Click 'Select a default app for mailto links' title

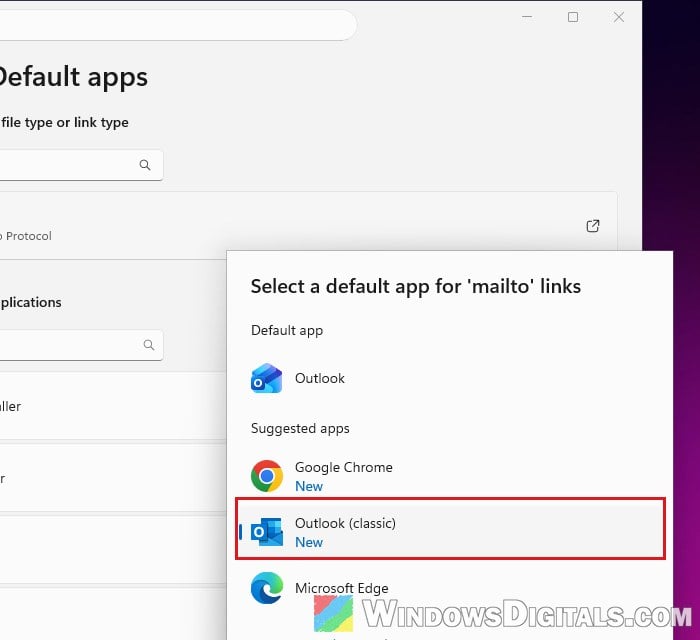[x=416, y=287]
